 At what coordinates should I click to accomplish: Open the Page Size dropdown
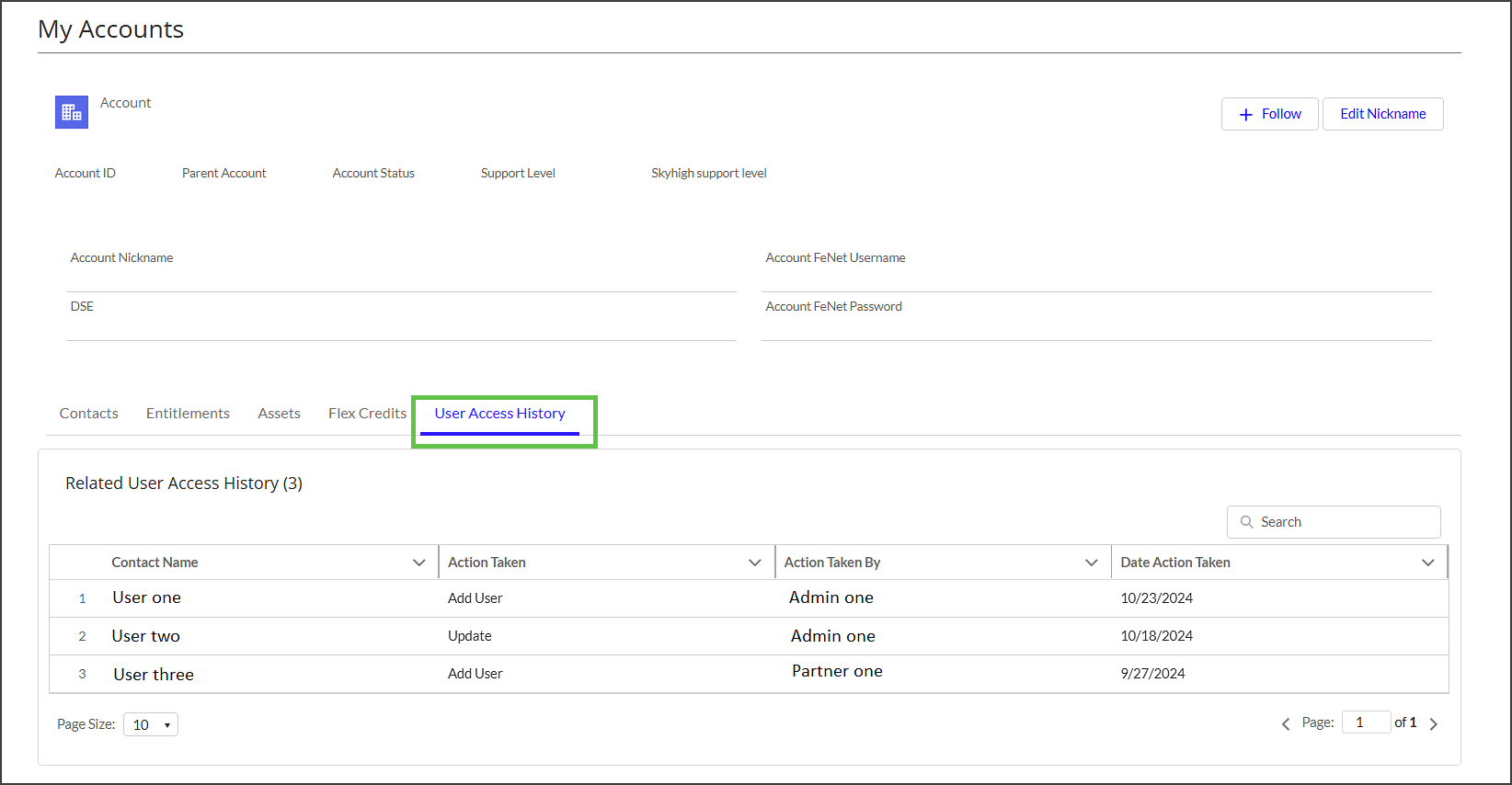pyautogui.click(x=151, y=724)
